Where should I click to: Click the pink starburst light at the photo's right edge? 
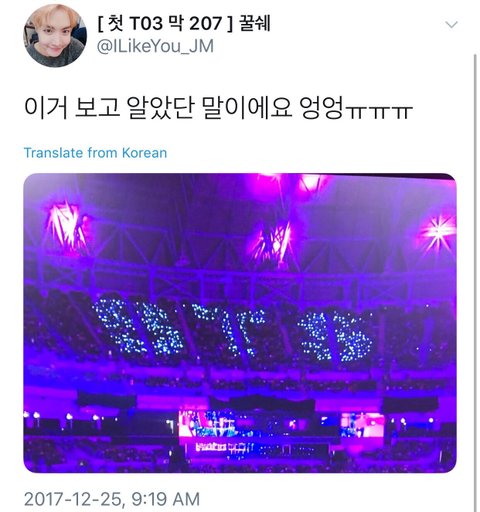point(438,231)
